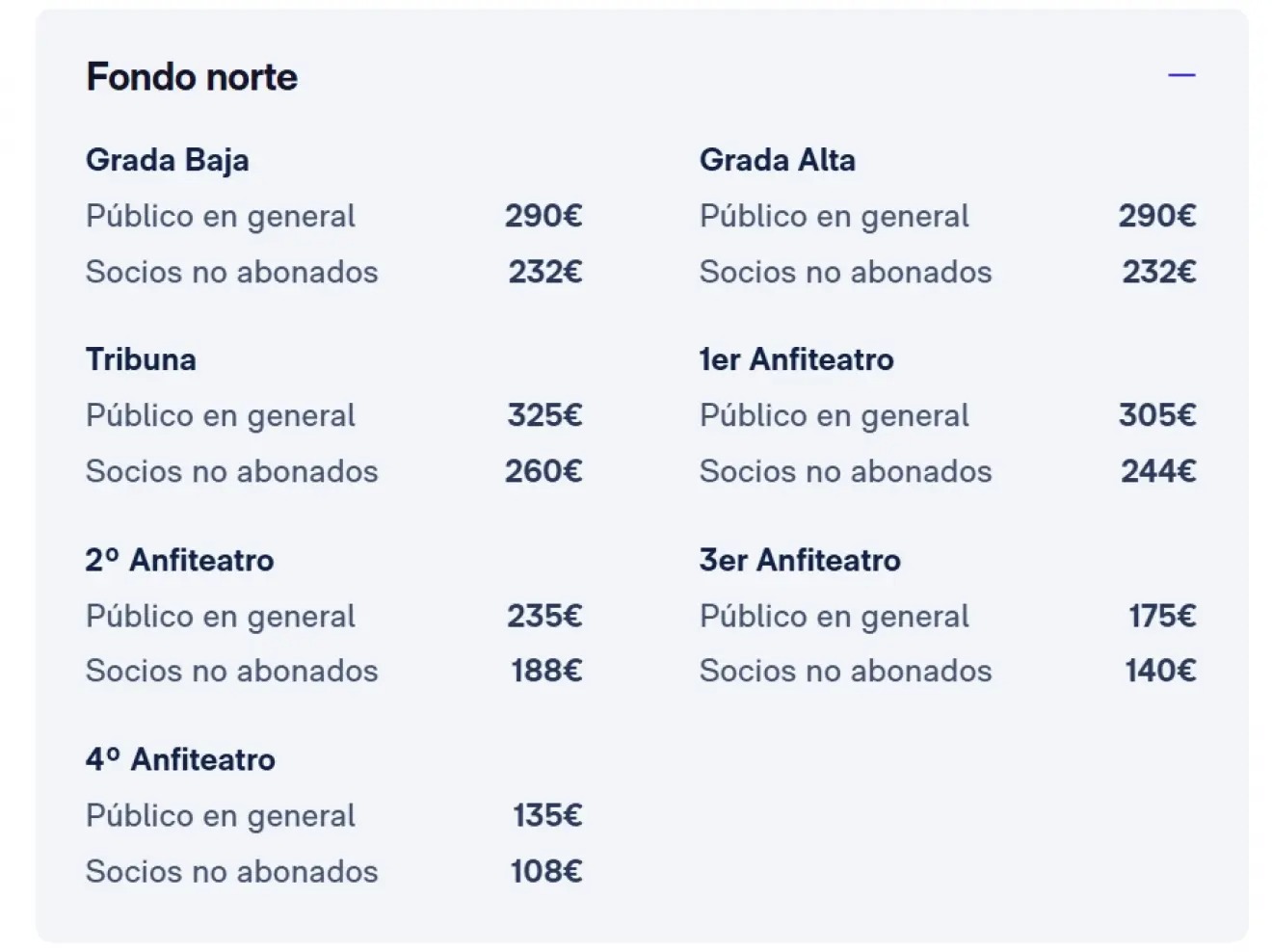
Task: Click Tribuna 325€ price
Action: pos(544,415)
